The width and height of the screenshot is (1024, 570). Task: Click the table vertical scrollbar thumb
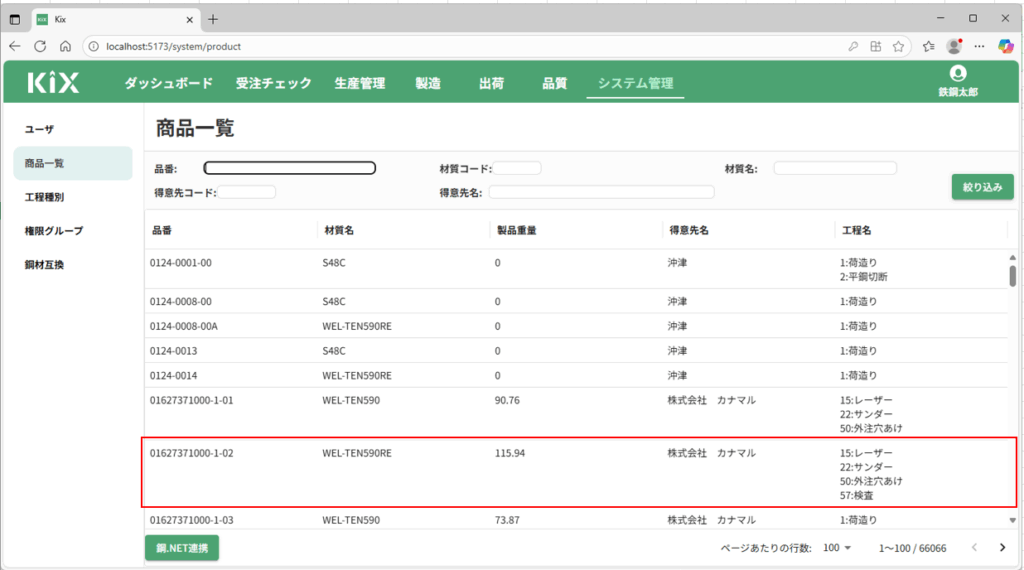coord(1012,276)
